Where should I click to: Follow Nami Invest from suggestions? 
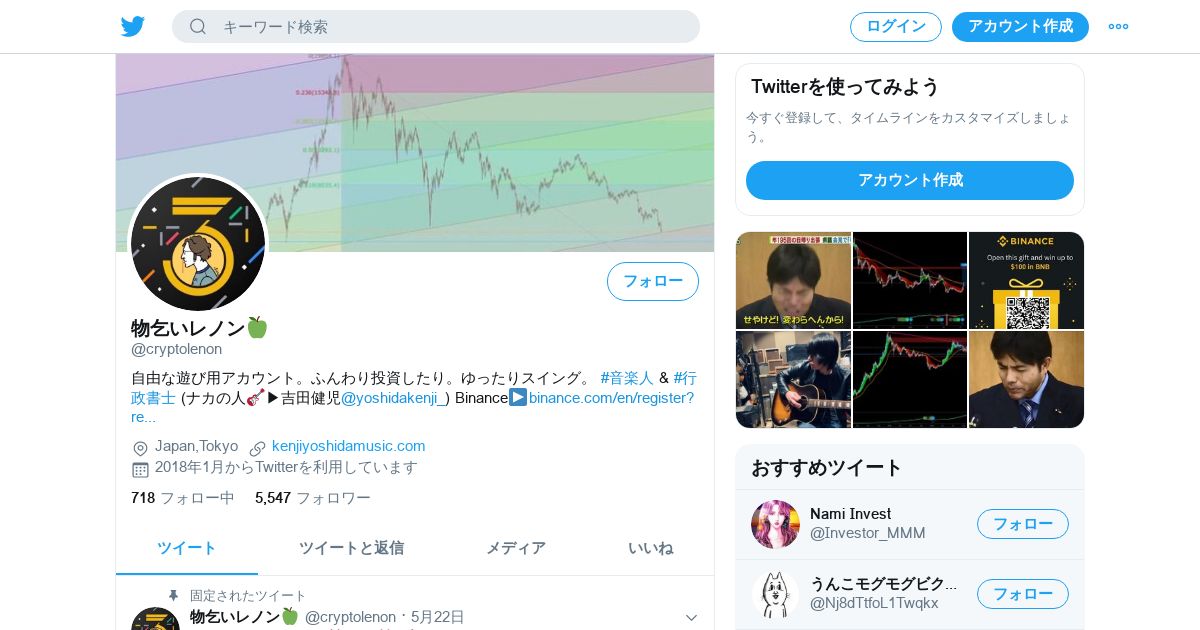[x=1023, y=524]
